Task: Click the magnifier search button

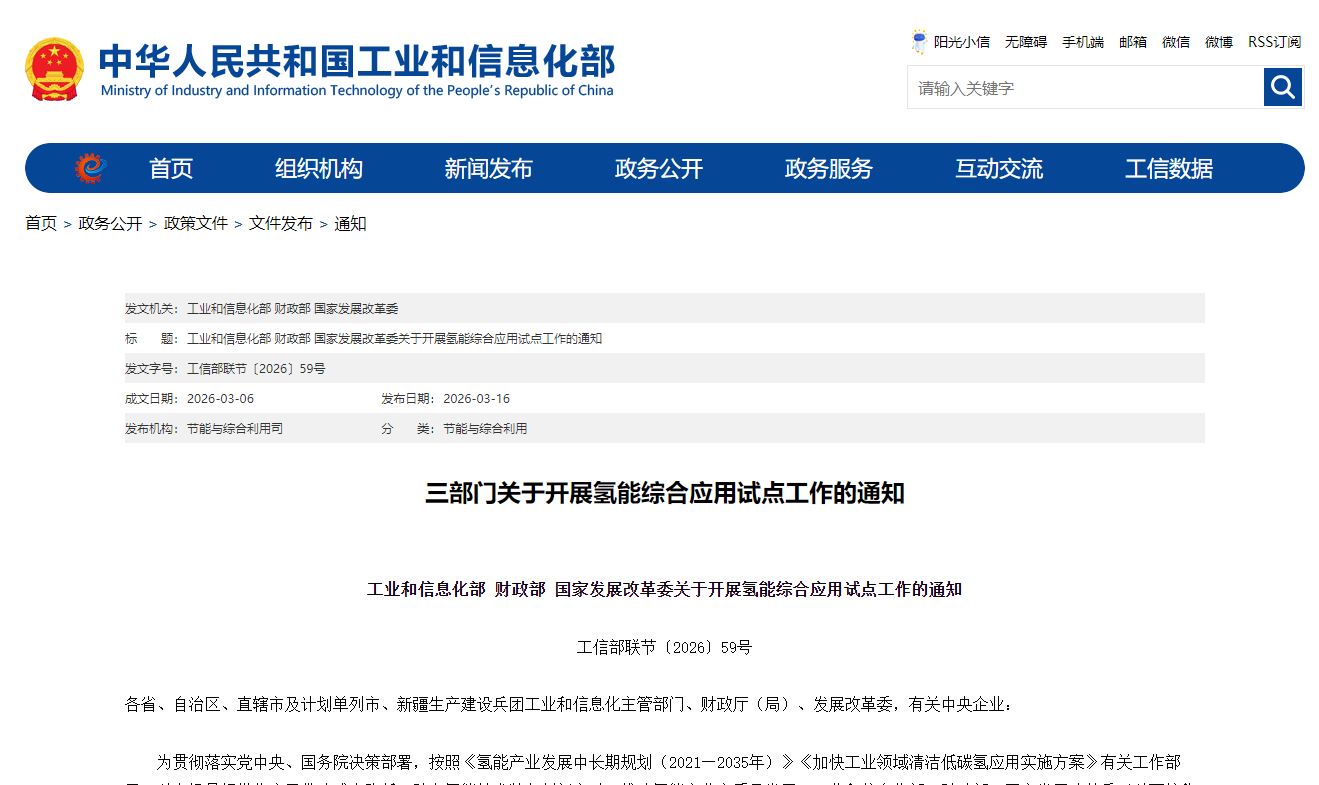Action: [x=1282, y=88]
